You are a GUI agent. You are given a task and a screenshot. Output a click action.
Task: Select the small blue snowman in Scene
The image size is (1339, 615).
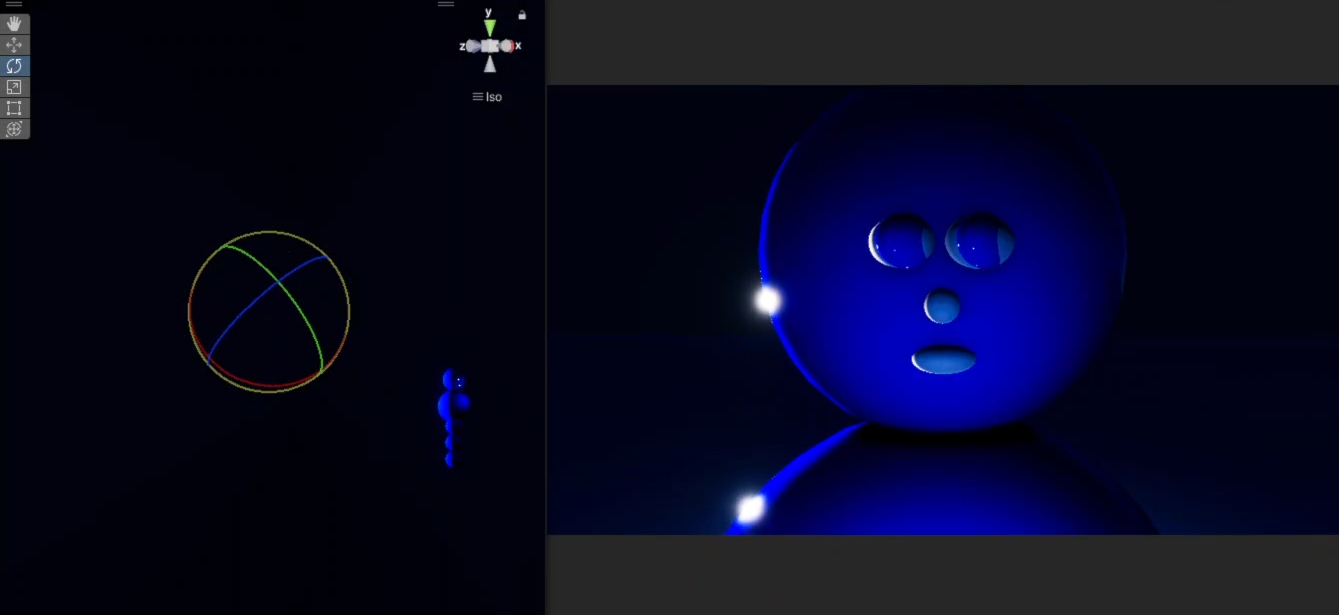(x=452, y=407)
